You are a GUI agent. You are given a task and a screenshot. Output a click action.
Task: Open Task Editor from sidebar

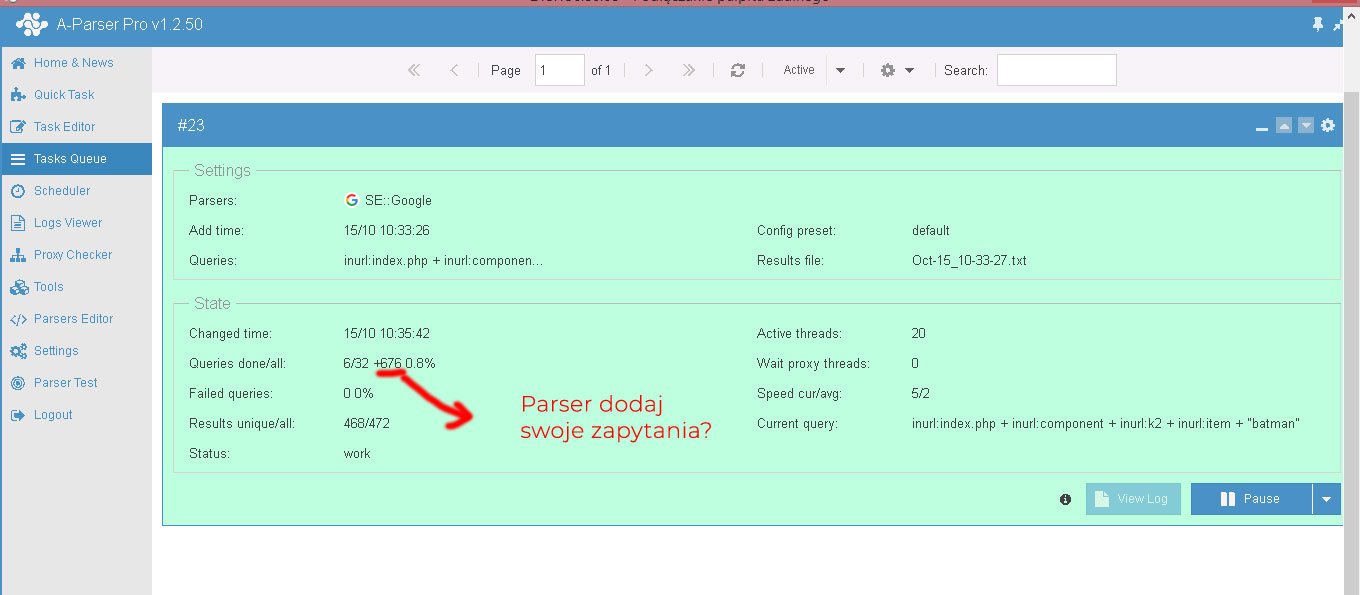point(64,127)
